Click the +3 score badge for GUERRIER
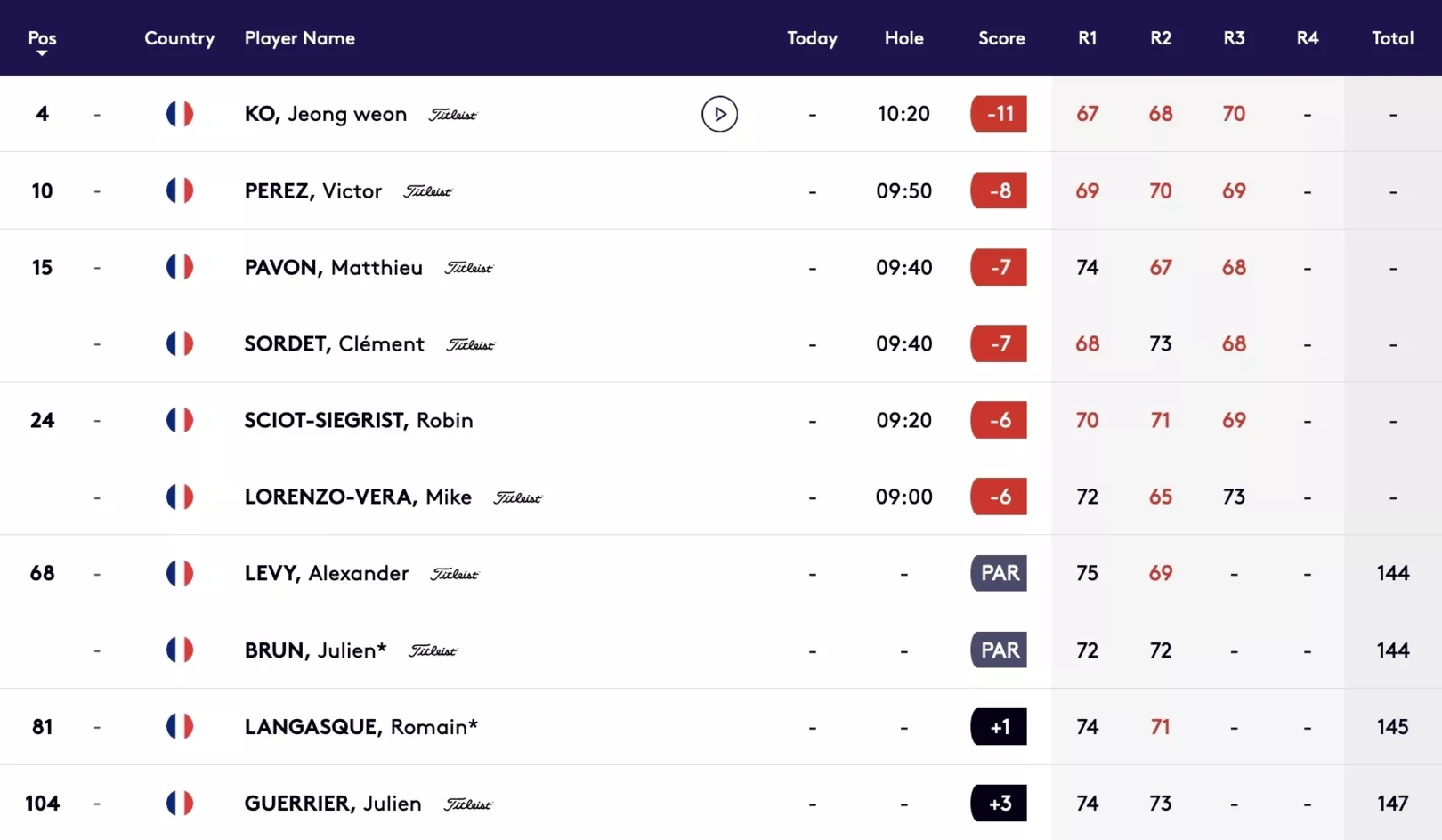This screenshot has width=1442, height=840. click(999, 803)
